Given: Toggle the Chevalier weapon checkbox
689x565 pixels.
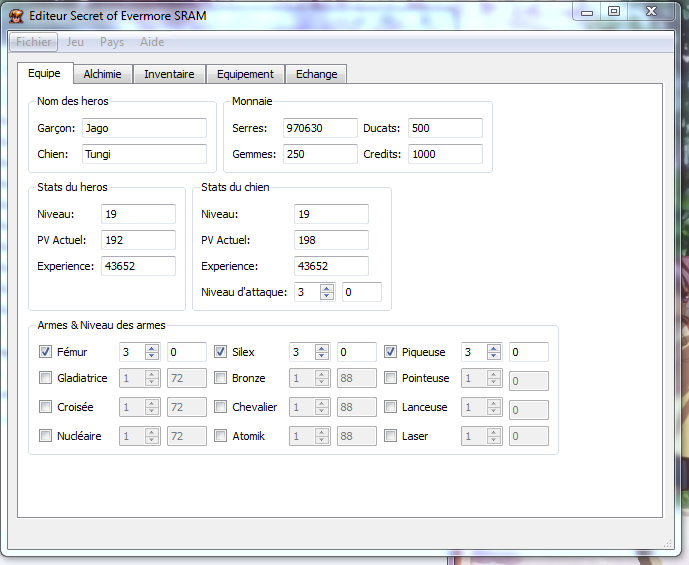Looking at the screenshot, I should click(221, 407).
